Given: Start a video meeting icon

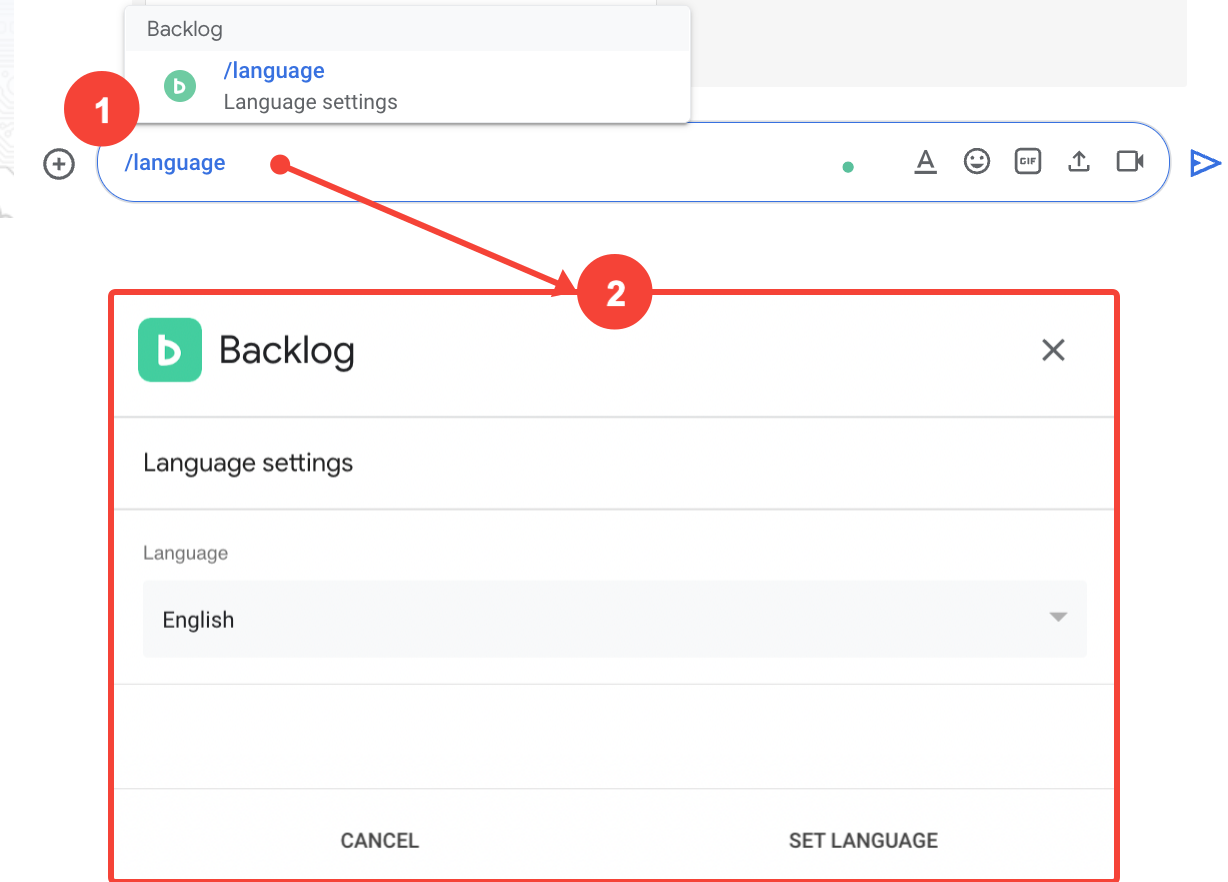Looking at the screenshot, I should coord(1130,161).
